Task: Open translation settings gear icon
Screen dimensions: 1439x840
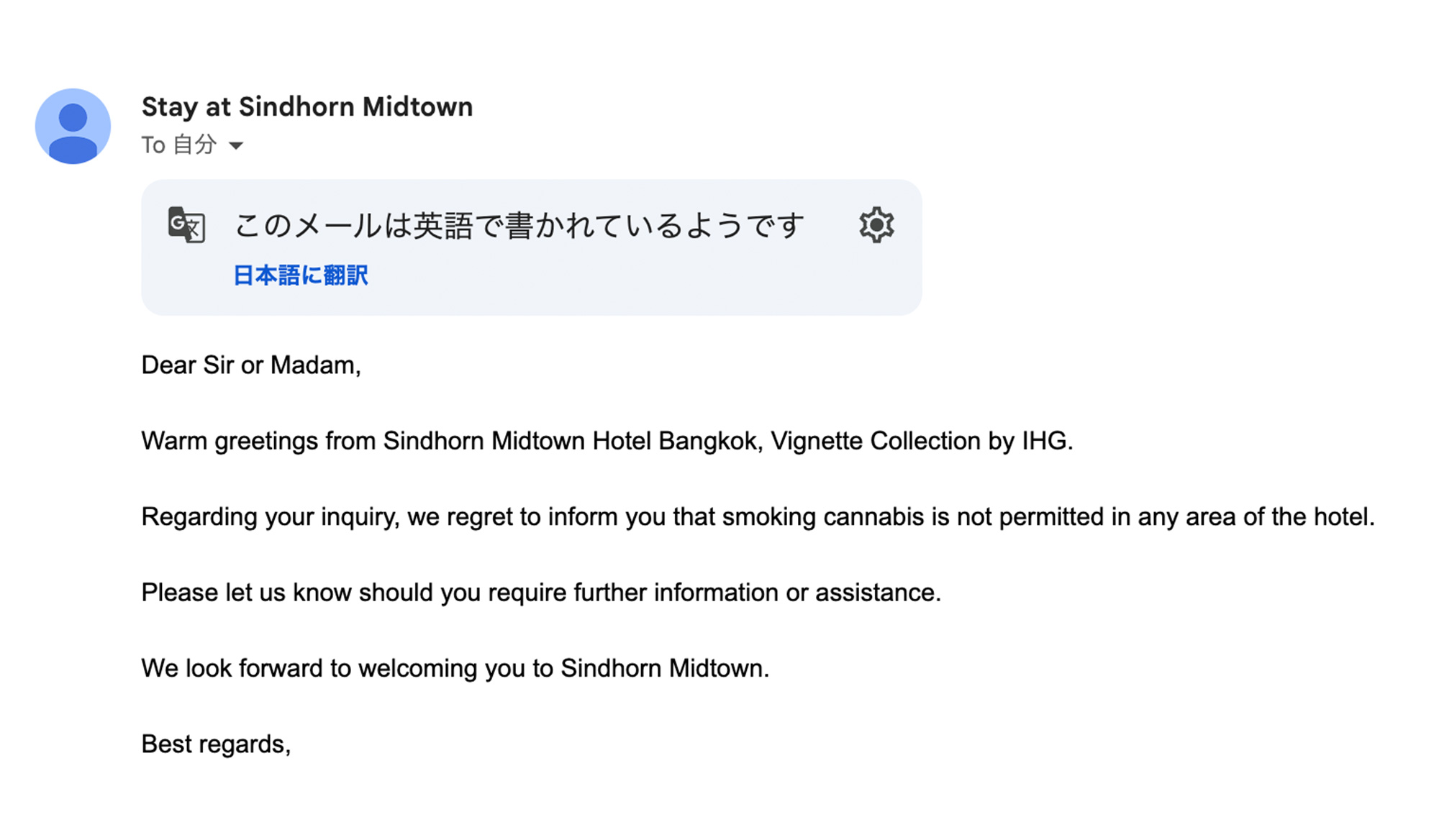Action: pyautogui.click(x=876, y=225)
